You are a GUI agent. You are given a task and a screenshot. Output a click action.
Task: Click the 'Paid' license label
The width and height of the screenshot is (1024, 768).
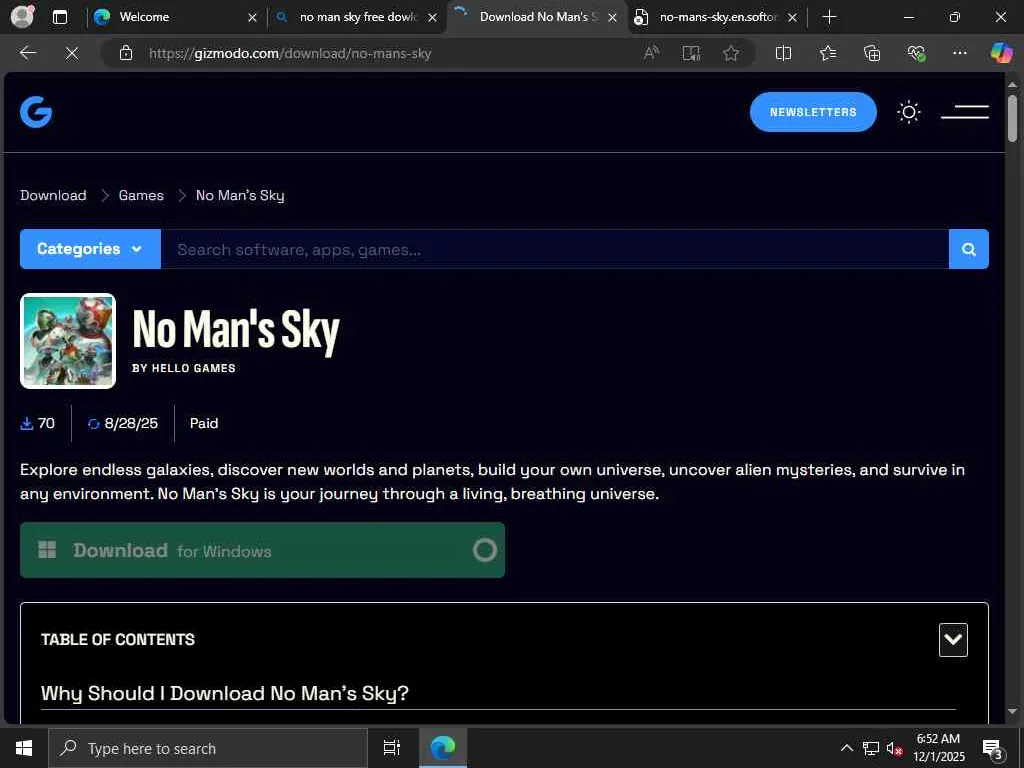coord(204,423)
